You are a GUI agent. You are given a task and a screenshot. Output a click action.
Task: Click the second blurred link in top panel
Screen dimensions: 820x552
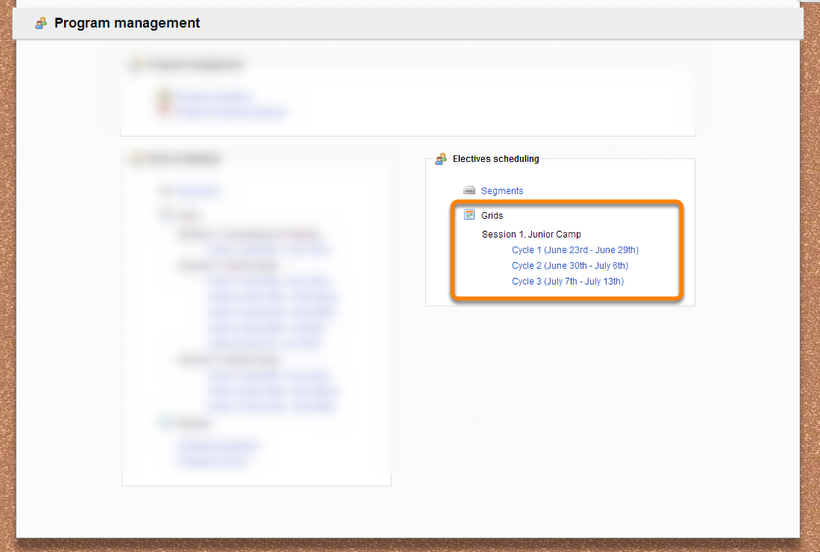[231, 112]
